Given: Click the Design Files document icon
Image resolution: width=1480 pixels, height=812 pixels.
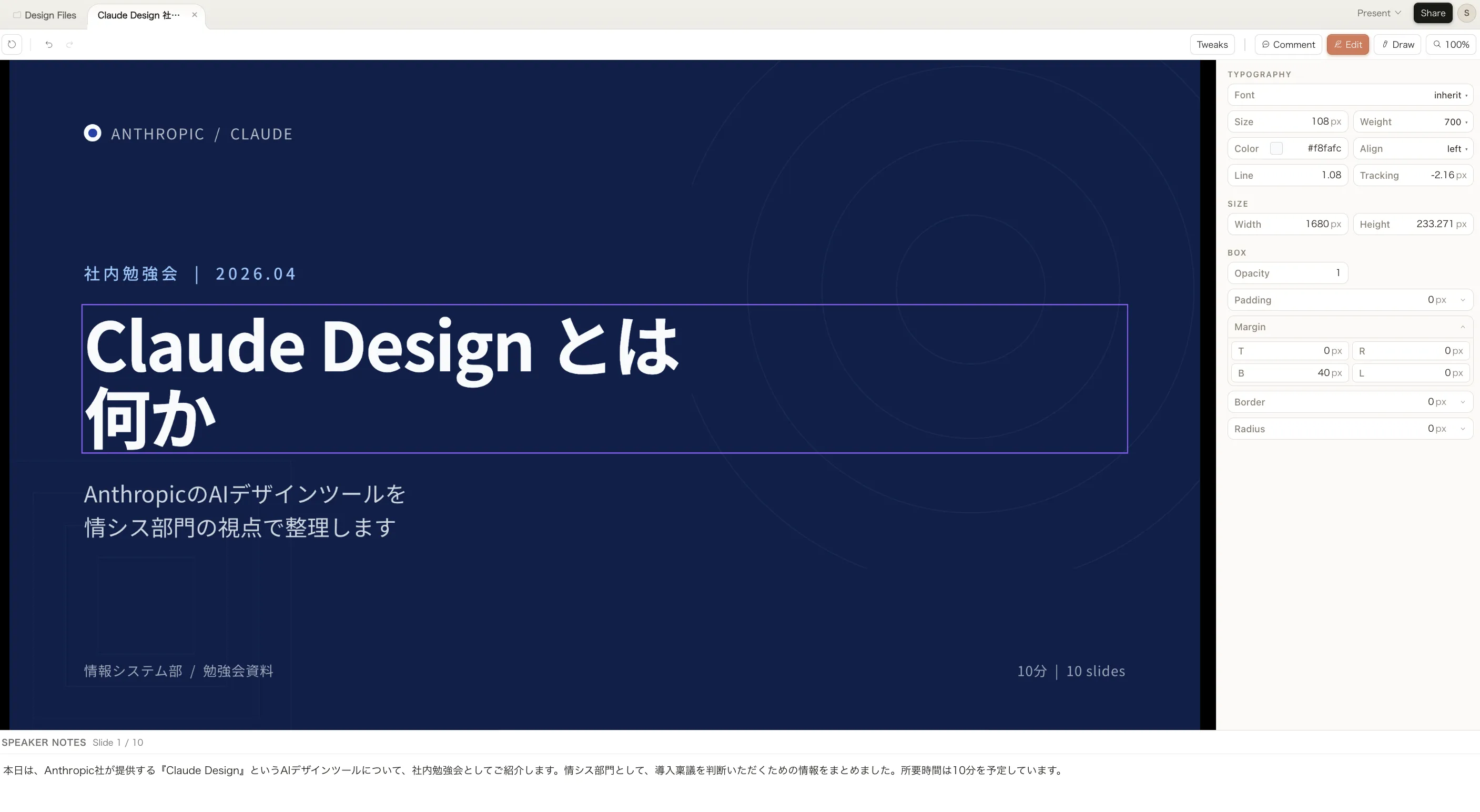Looking at the screenshot, I should coord(16,14).
